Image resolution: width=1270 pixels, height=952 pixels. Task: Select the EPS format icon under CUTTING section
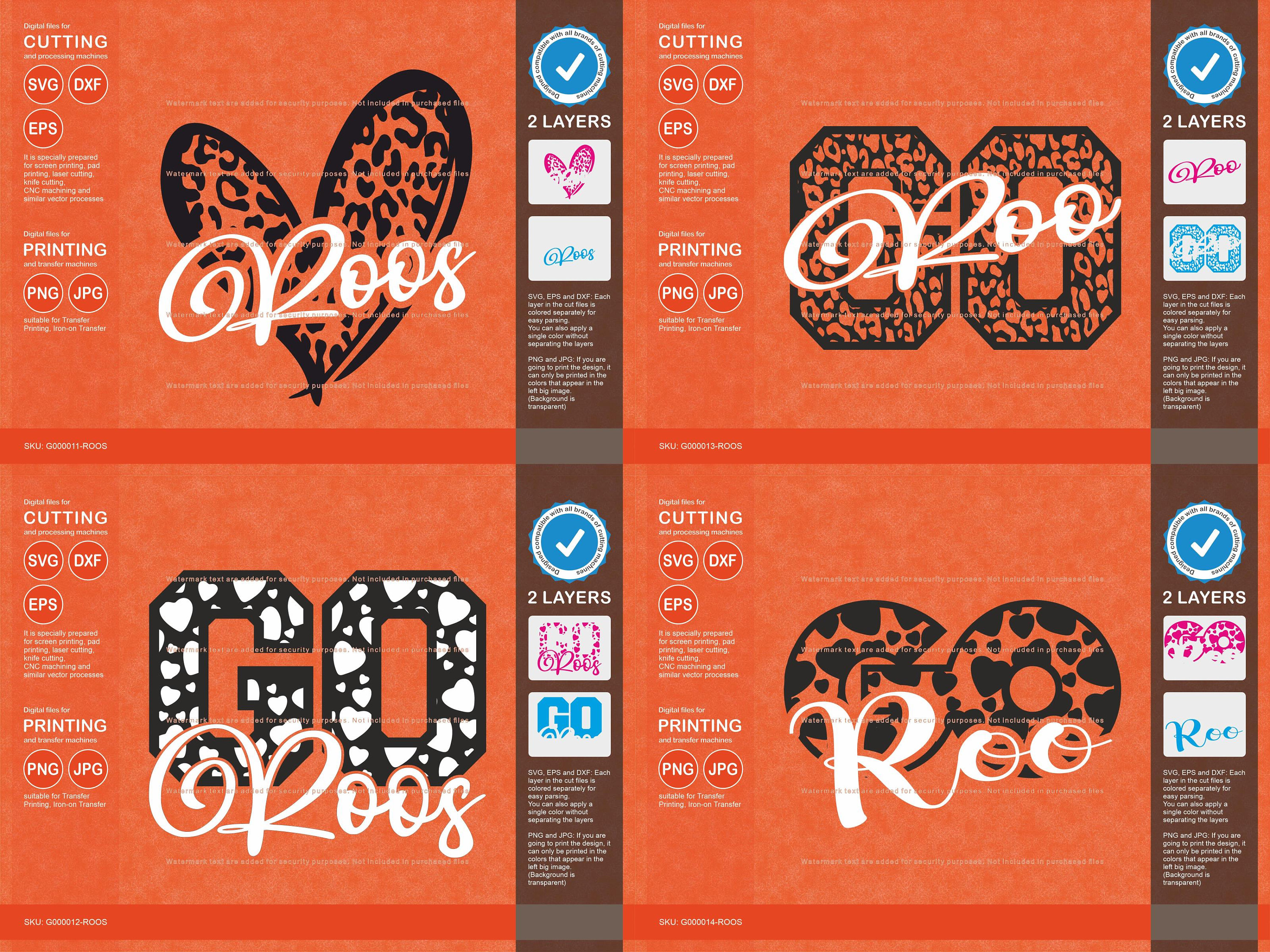click(x=43, y=127)
